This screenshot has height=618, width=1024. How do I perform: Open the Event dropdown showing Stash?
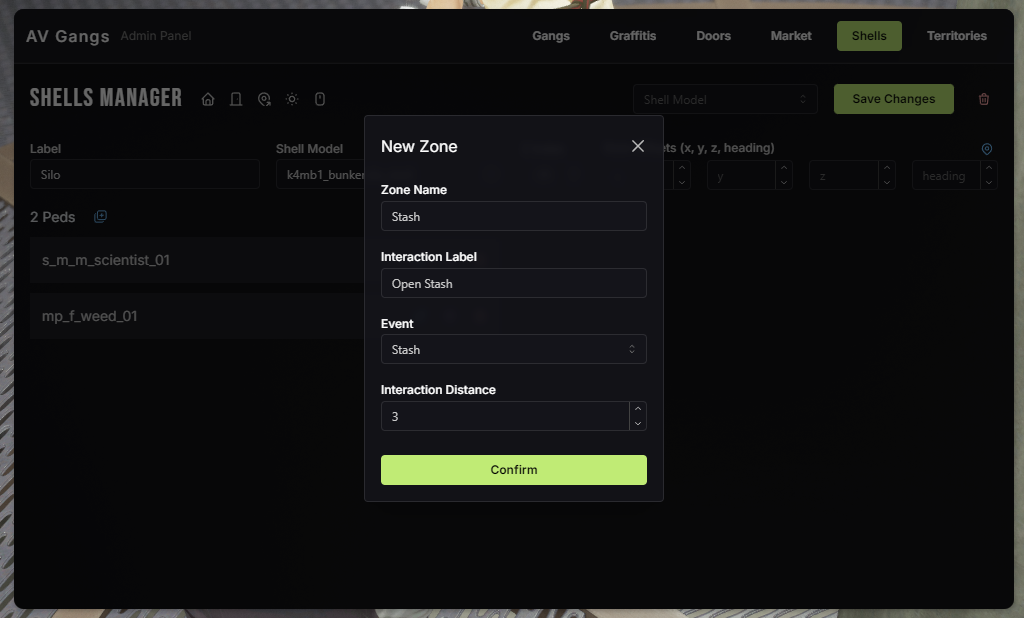(513, 350)
